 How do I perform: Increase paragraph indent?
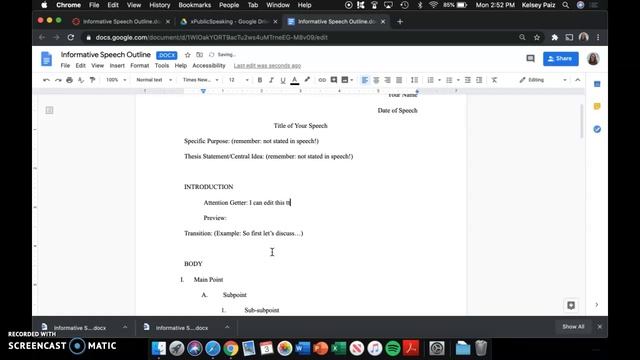(479, 80)
